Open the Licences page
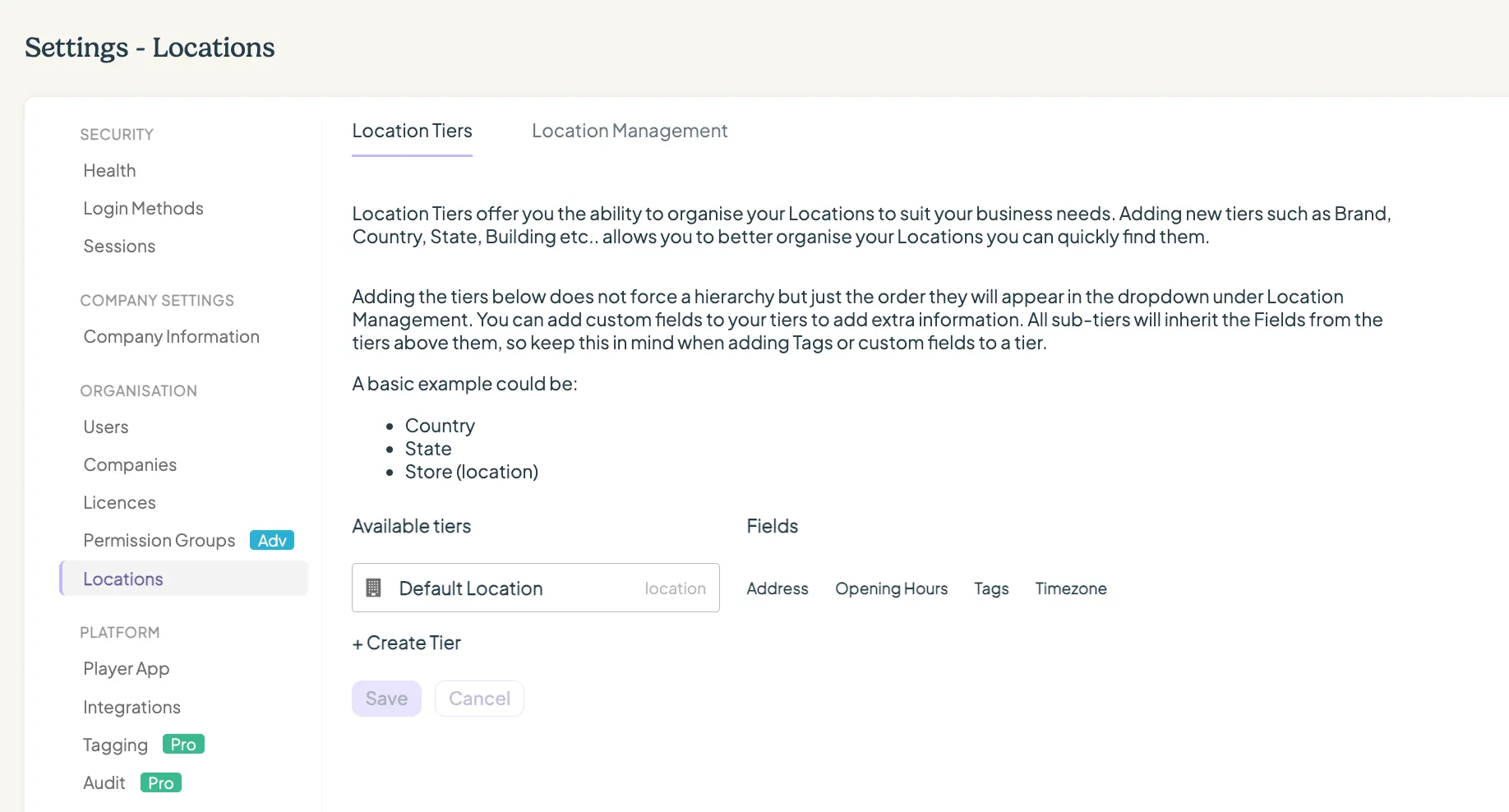Viewport: 1509px width, 812px height. point(119,502)
